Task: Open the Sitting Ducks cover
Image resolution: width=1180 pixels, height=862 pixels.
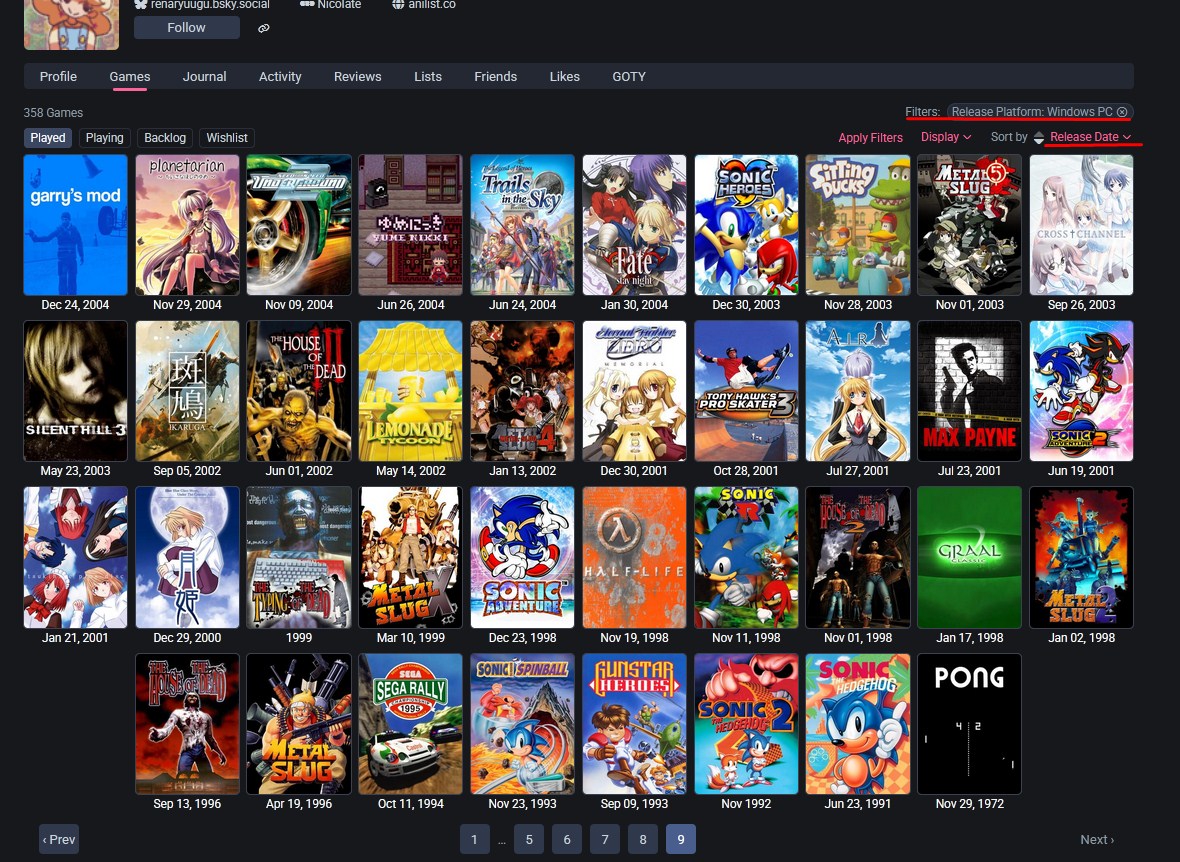Action: tap(858, 225)
